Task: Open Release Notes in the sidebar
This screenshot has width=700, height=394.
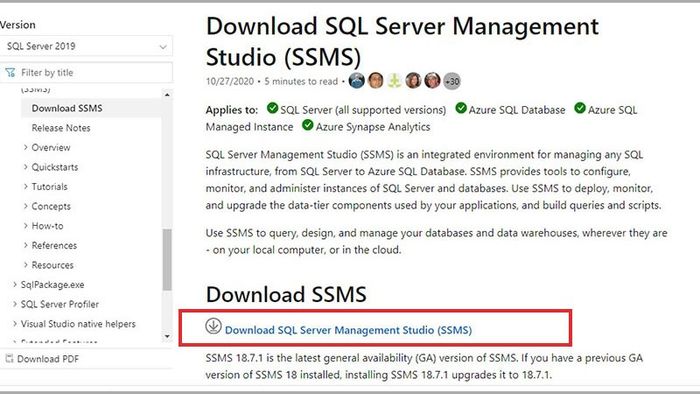Action: click(x=61, y=128)
